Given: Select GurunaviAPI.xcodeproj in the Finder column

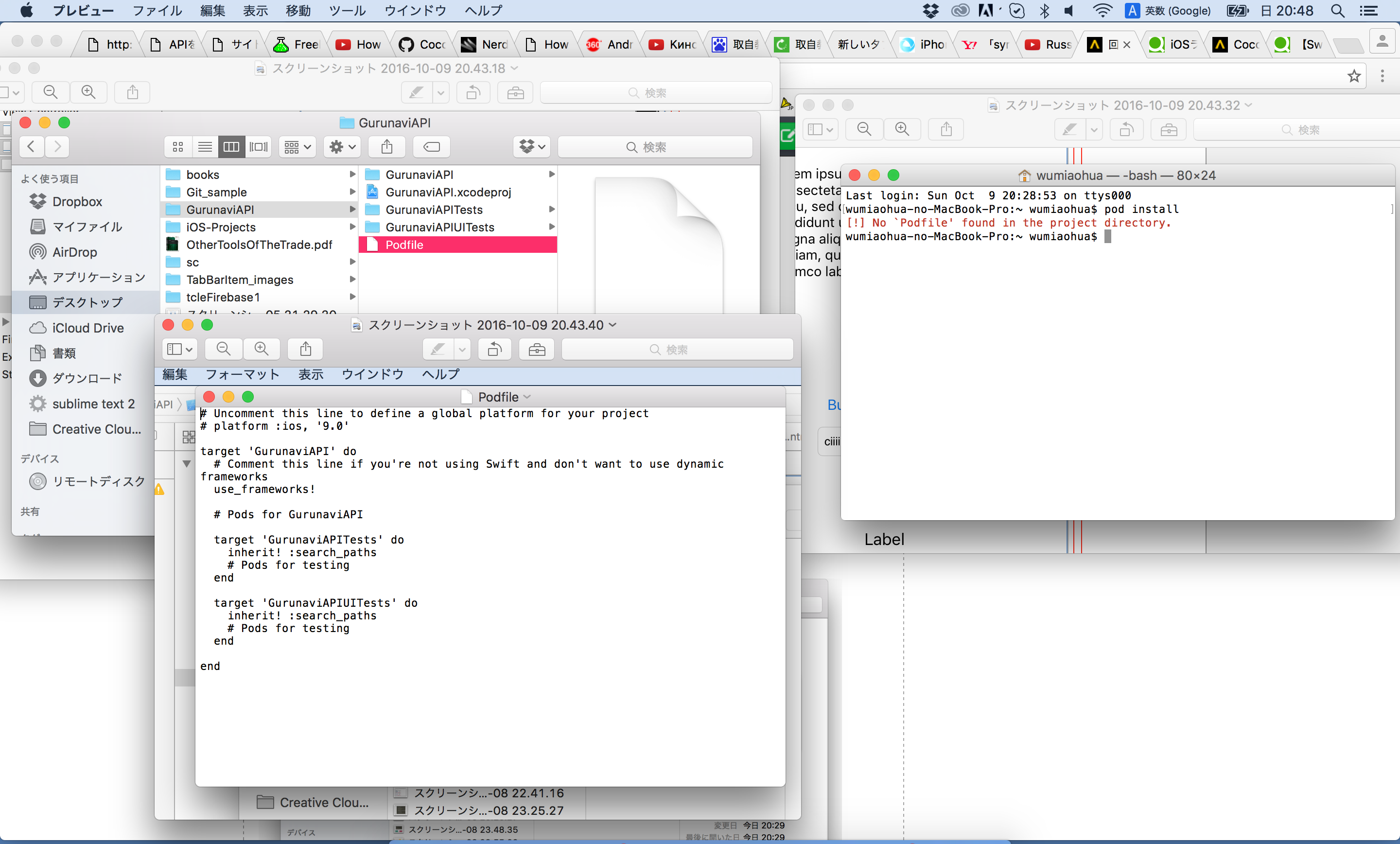Looking at the screenshot, I should [448, 192].
